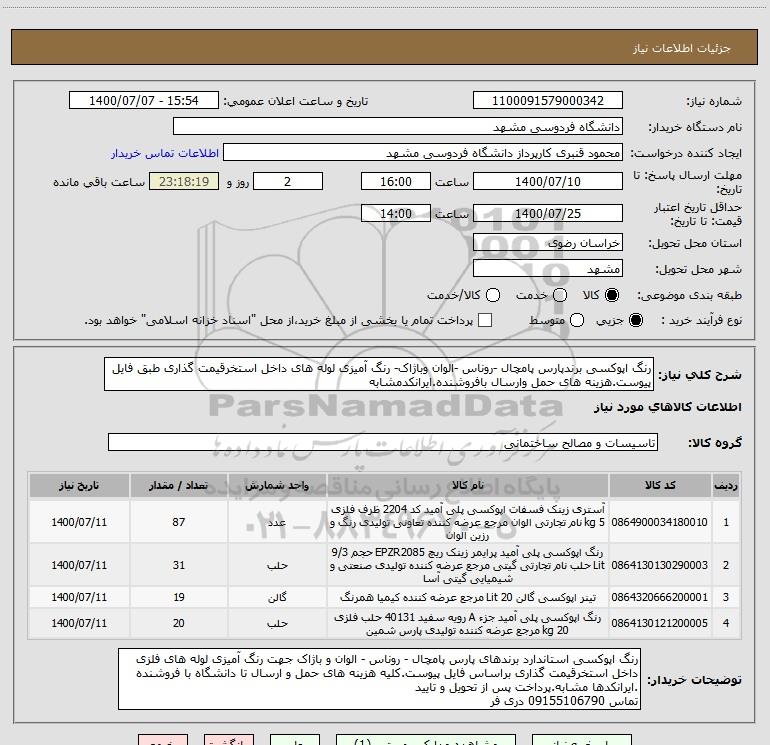Click the date 1400/07/11 in row 3

(79, 597)
